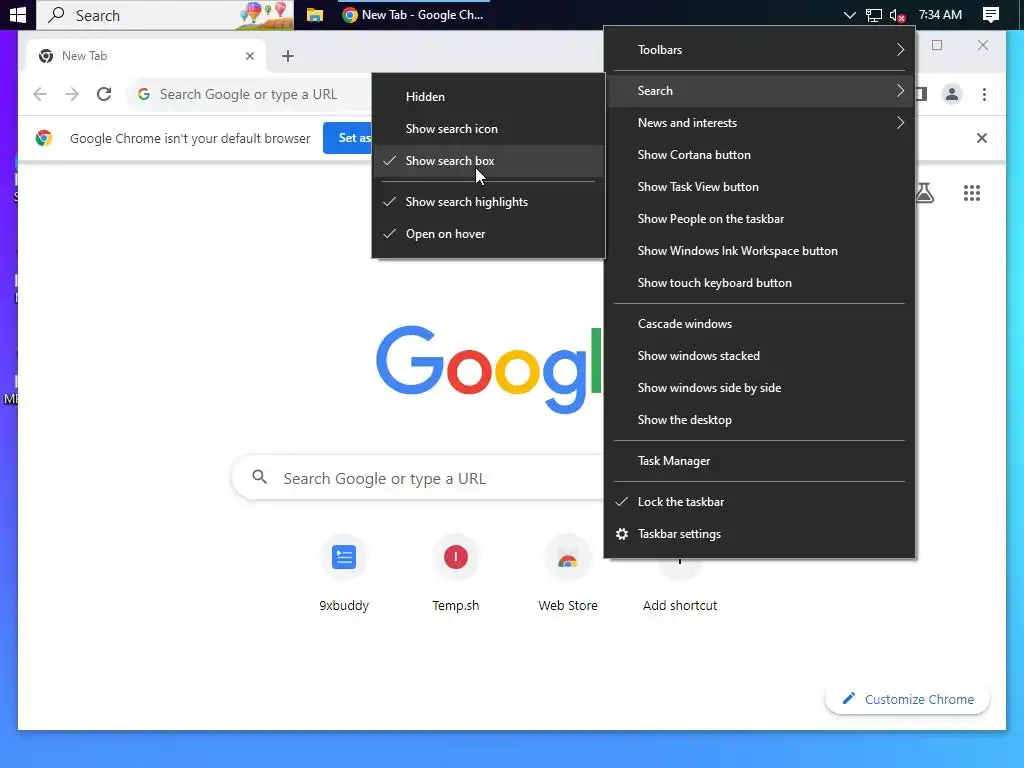This screenshot has width=1024, height=768.
Task: Toggle Show touch keyboard button
Action: (x=760, y=283)
